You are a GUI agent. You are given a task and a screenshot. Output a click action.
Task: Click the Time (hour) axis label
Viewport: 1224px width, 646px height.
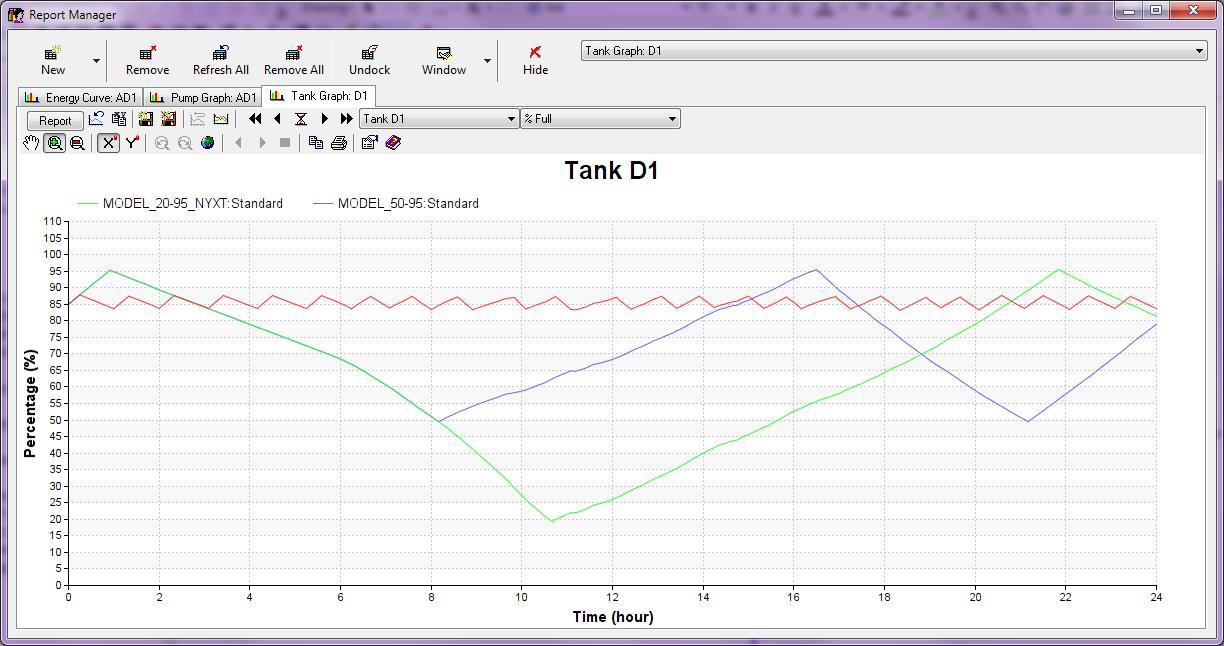(x=613, y=617)
